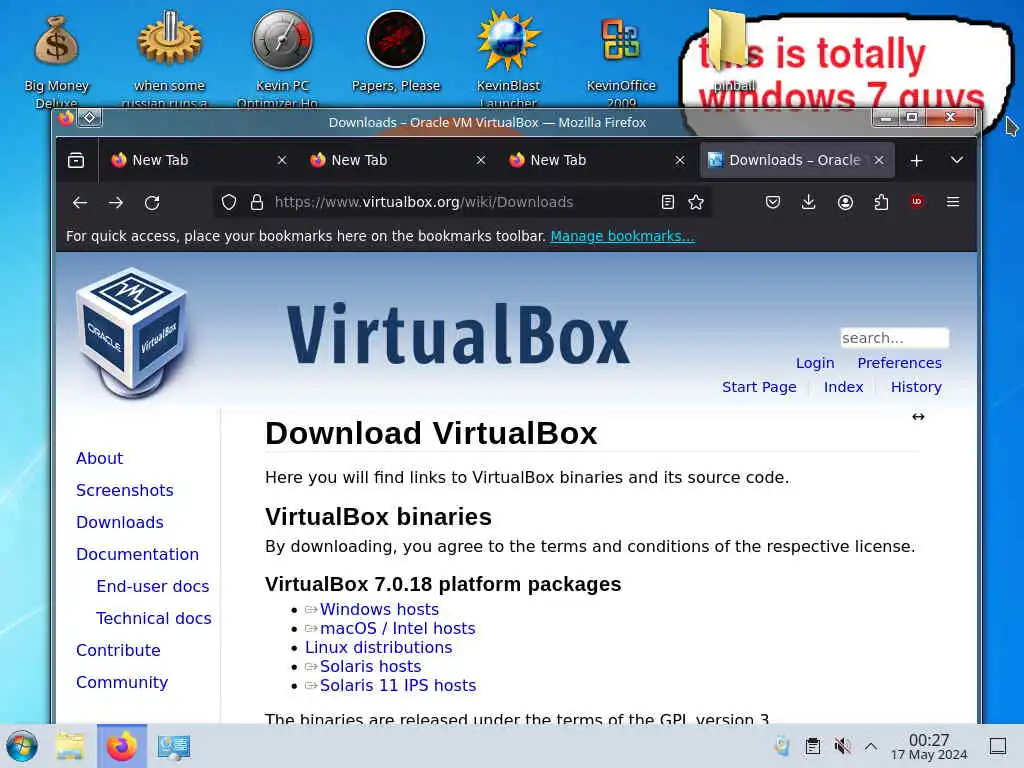The width and height of the screenshot is (1024, 768).
Task: Click the Login link
Action: (x=815, y=362)
